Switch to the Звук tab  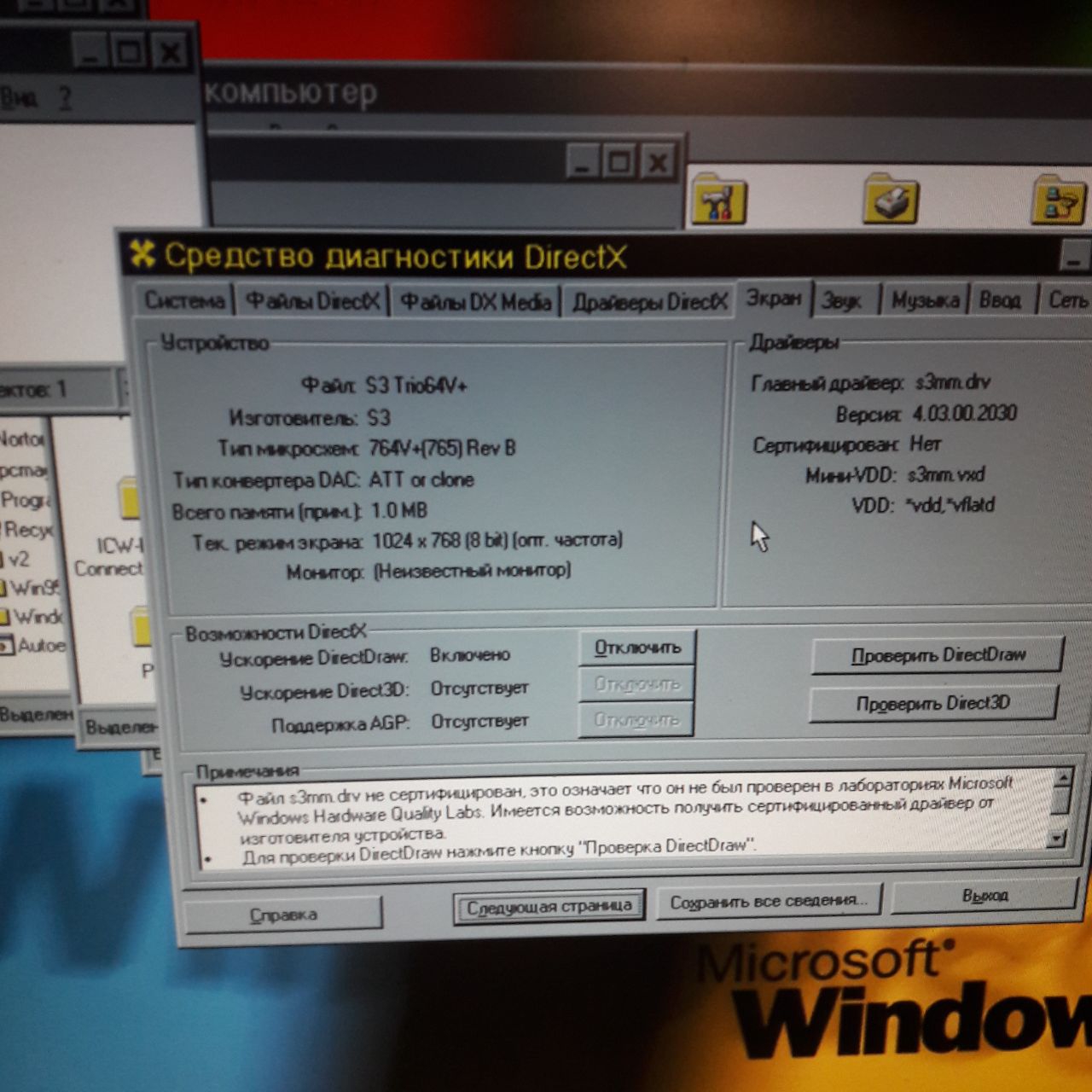click(842, 300)
